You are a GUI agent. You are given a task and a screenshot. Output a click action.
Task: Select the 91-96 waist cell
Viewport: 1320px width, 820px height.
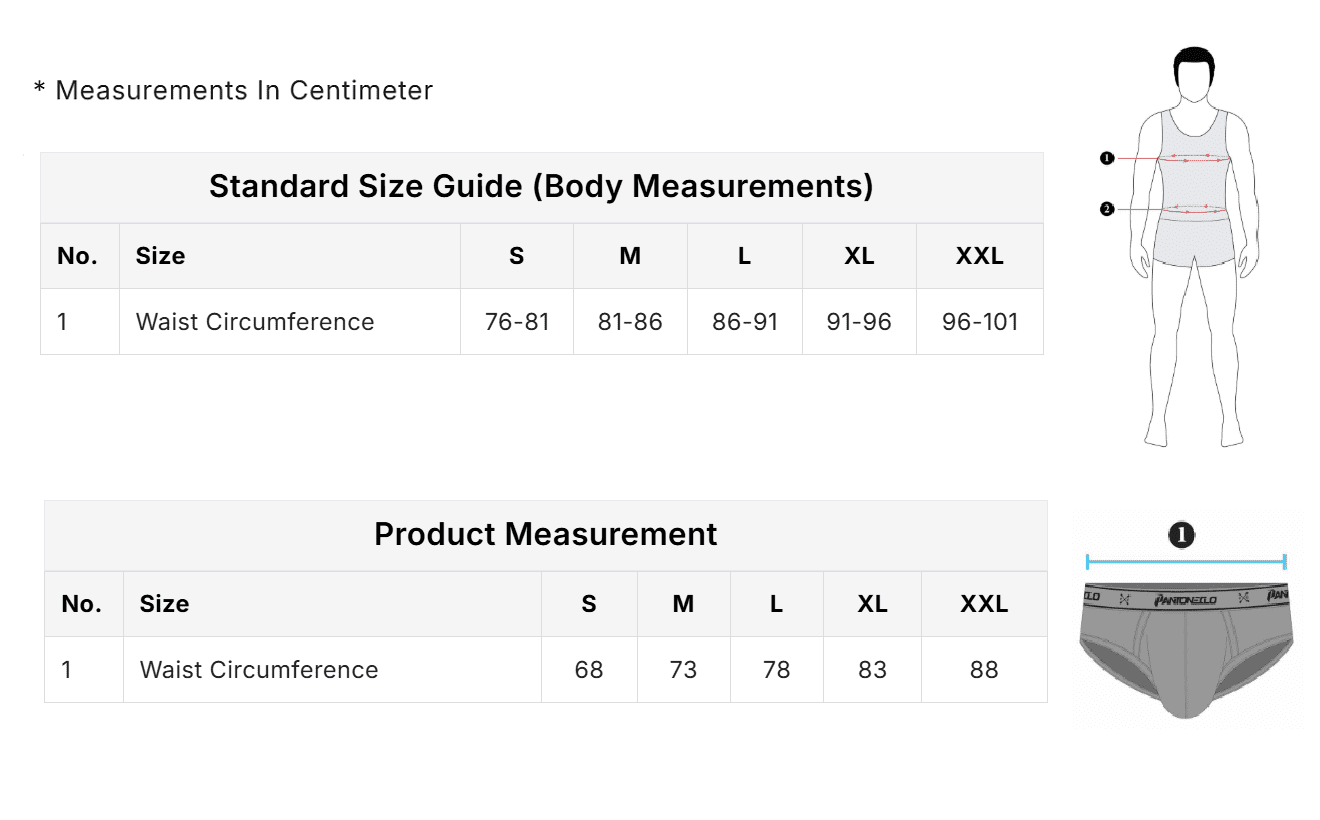click(x=859, y=322)
